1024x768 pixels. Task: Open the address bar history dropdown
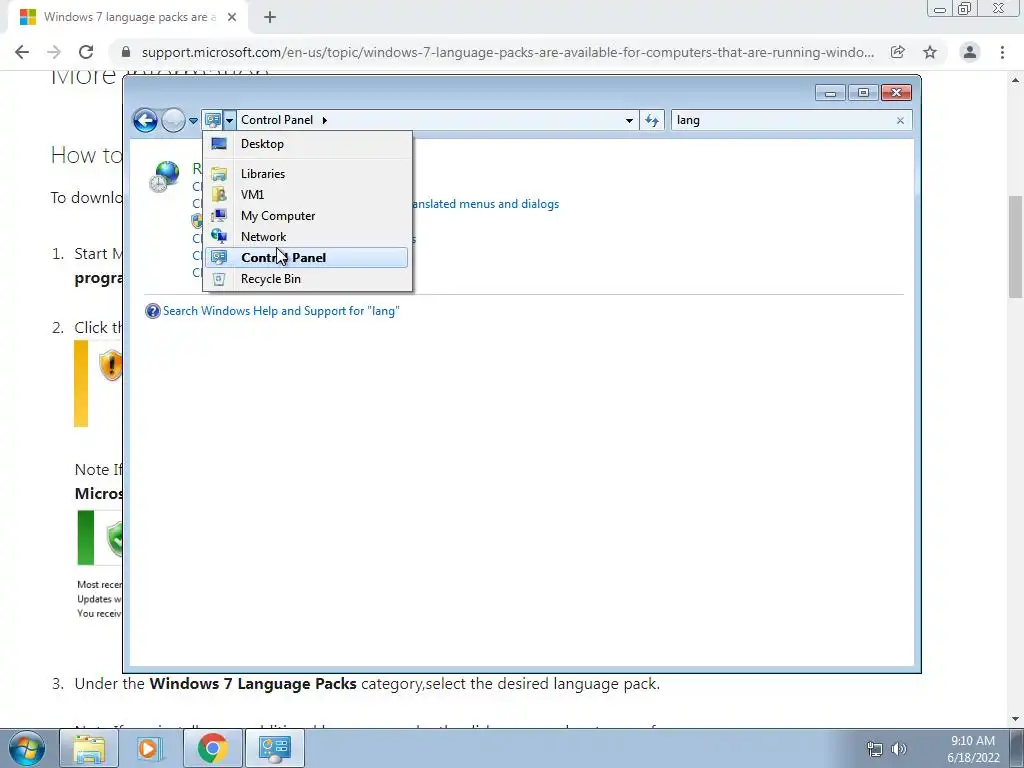click(629, 120)
